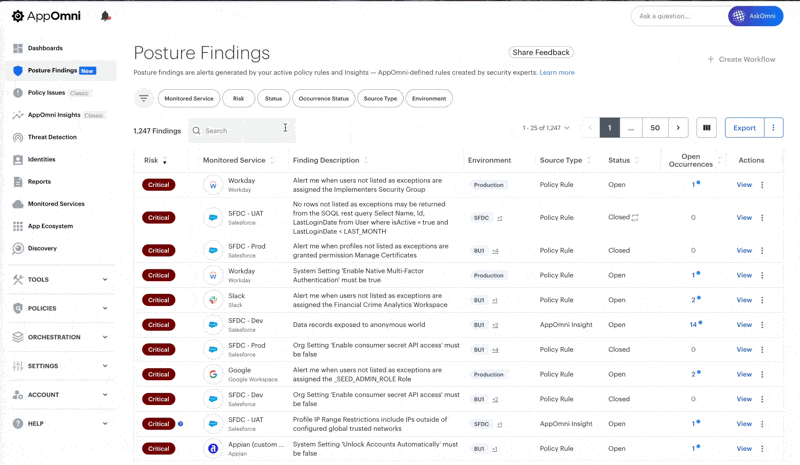Open the column chooser icon
The width and height of the screenshot is (800, 465).
[x=707, y=128]
